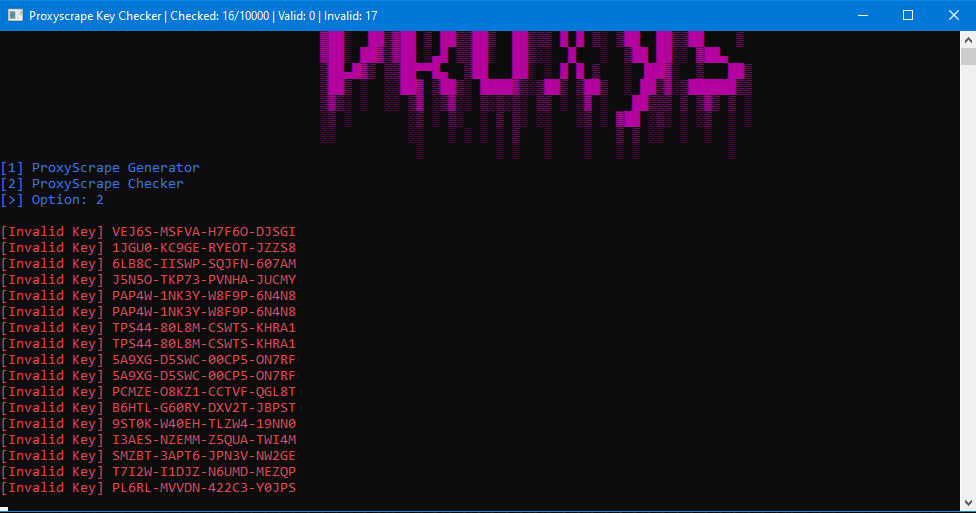Close the Proxyscrape Key Checker window
This screenshot has height=513, width=976.
pos(954,16)
